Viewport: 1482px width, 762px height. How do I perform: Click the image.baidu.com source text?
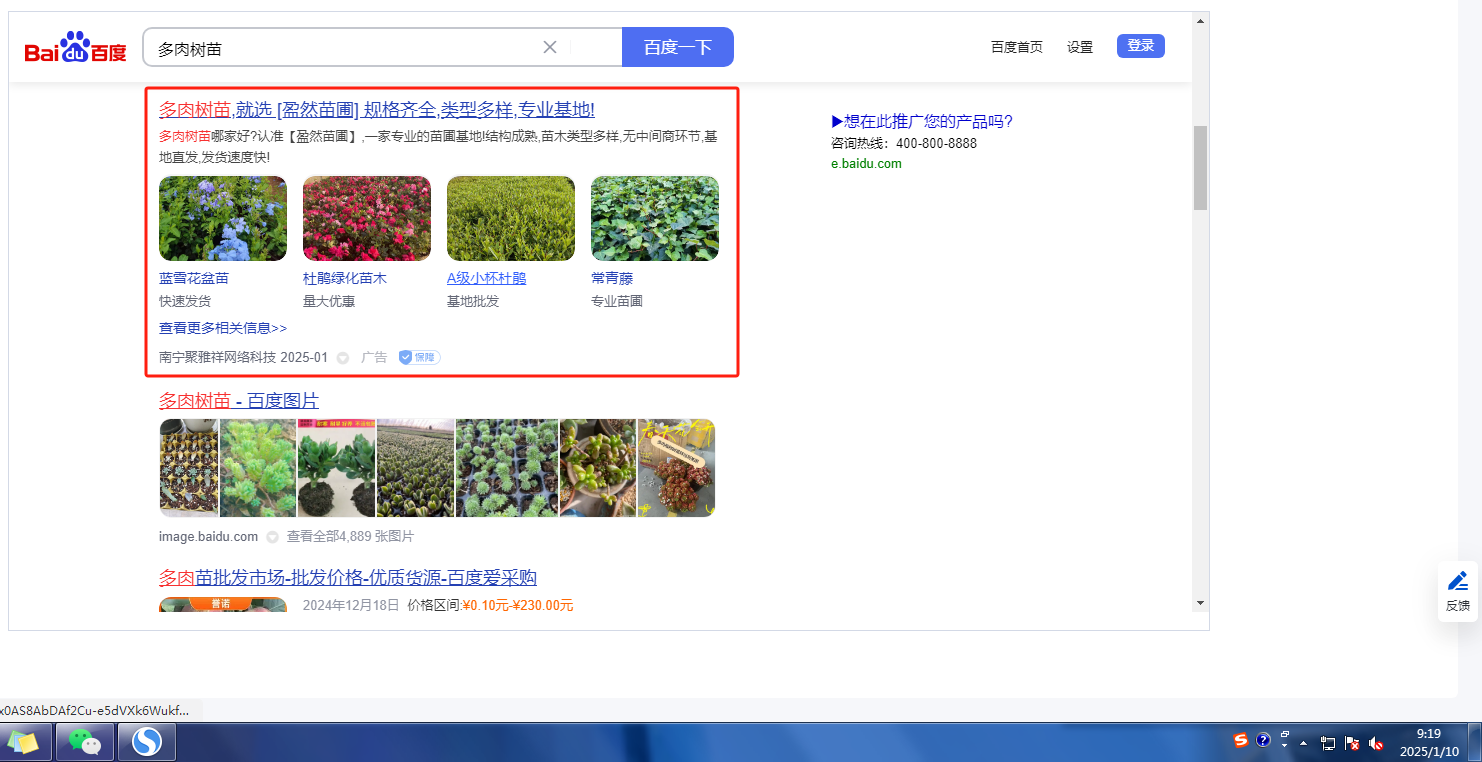208,537
